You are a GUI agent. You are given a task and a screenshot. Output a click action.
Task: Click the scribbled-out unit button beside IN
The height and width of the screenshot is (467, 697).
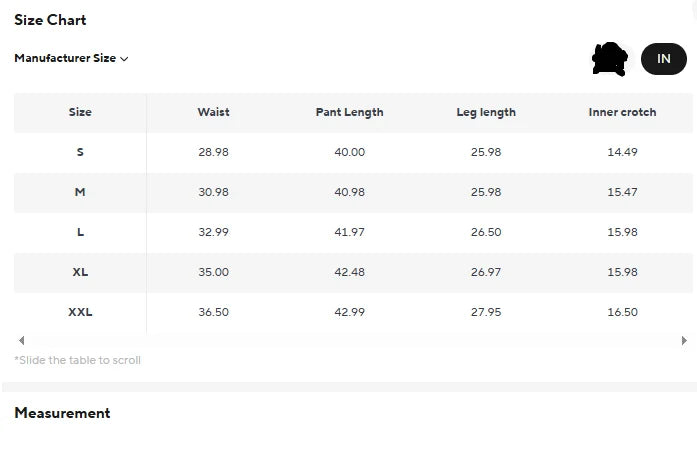[610, 59]
